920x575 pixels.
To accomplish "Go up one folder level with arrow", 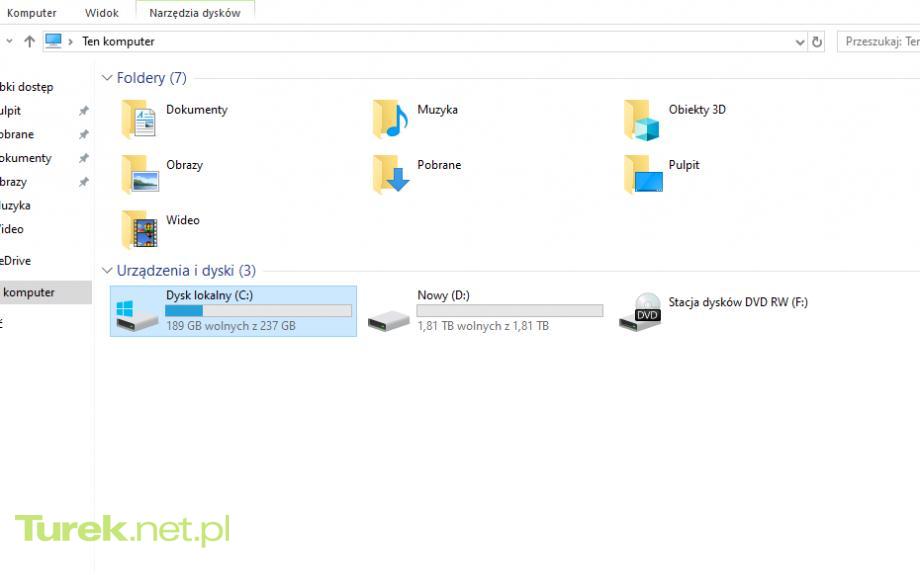I will coord(29,42).
